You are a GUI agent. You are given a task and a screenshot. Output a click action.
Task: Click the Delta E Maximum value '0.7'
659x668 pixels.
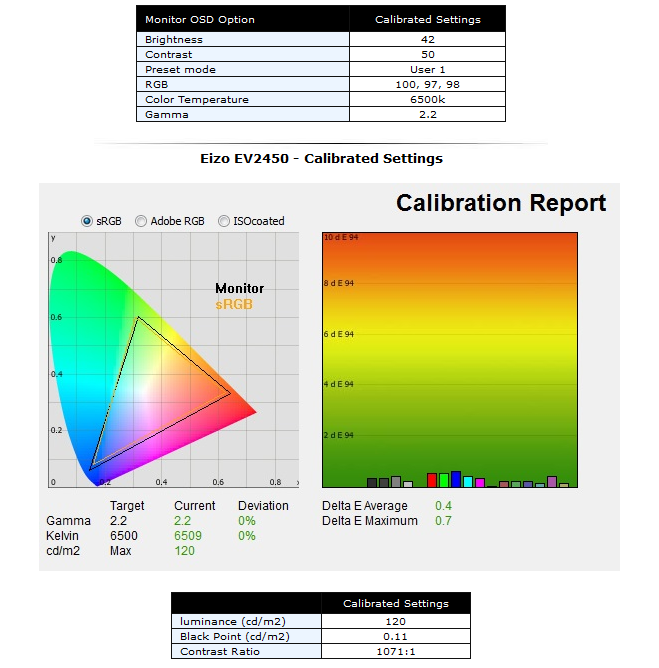pyautogui.click(x=443, y=521)
